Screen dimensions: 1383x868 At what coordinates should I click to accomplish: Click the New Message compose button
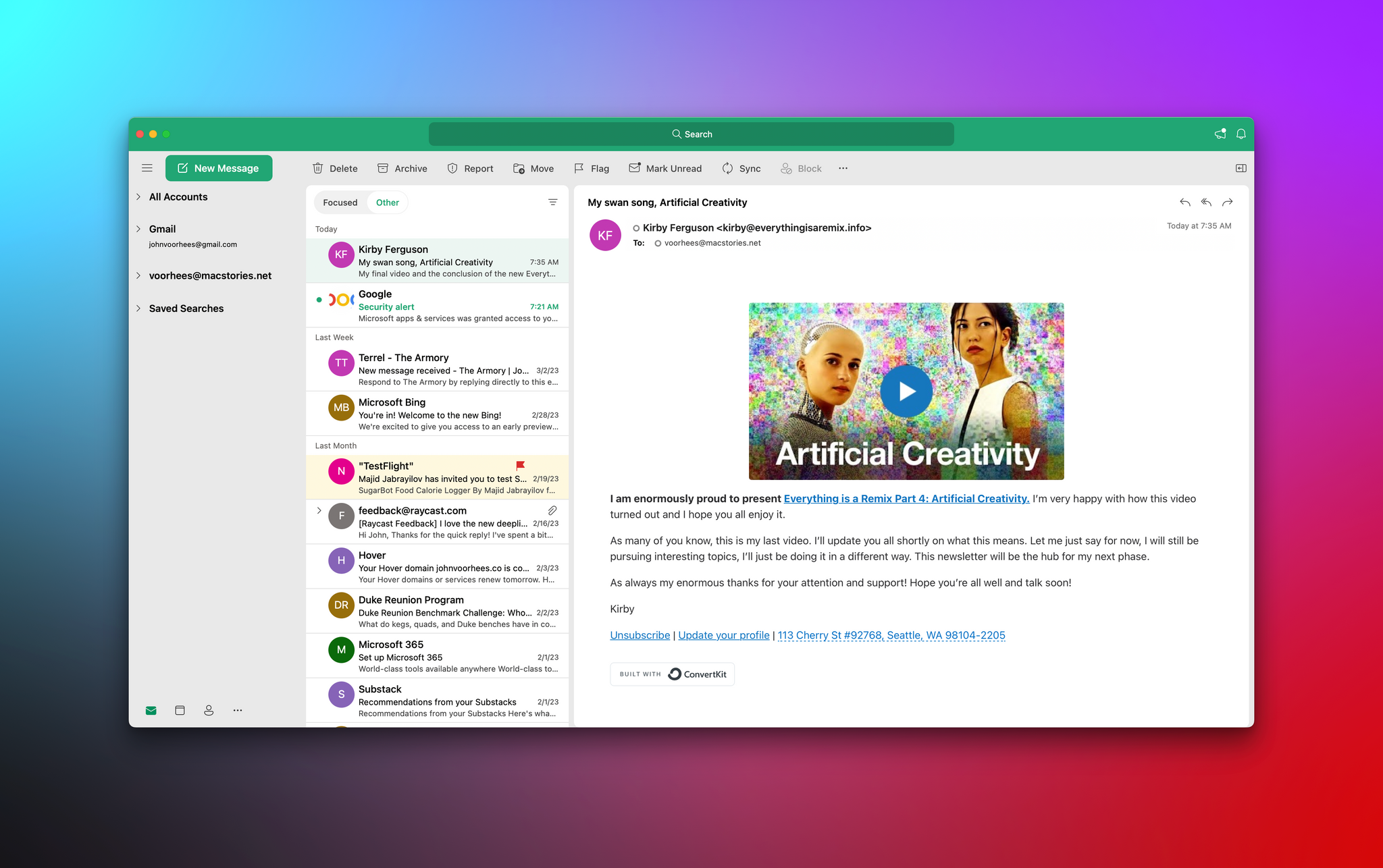coord(218,167)
